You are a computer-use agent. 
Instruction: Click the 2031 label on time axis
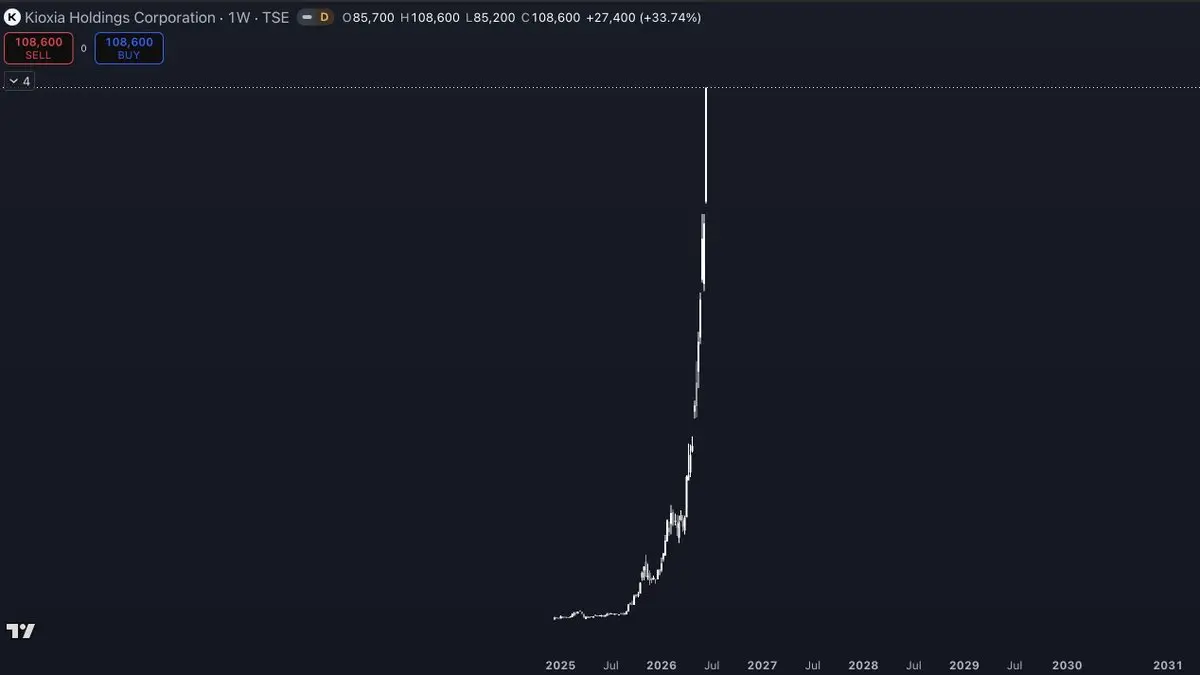click(1168, 665)
